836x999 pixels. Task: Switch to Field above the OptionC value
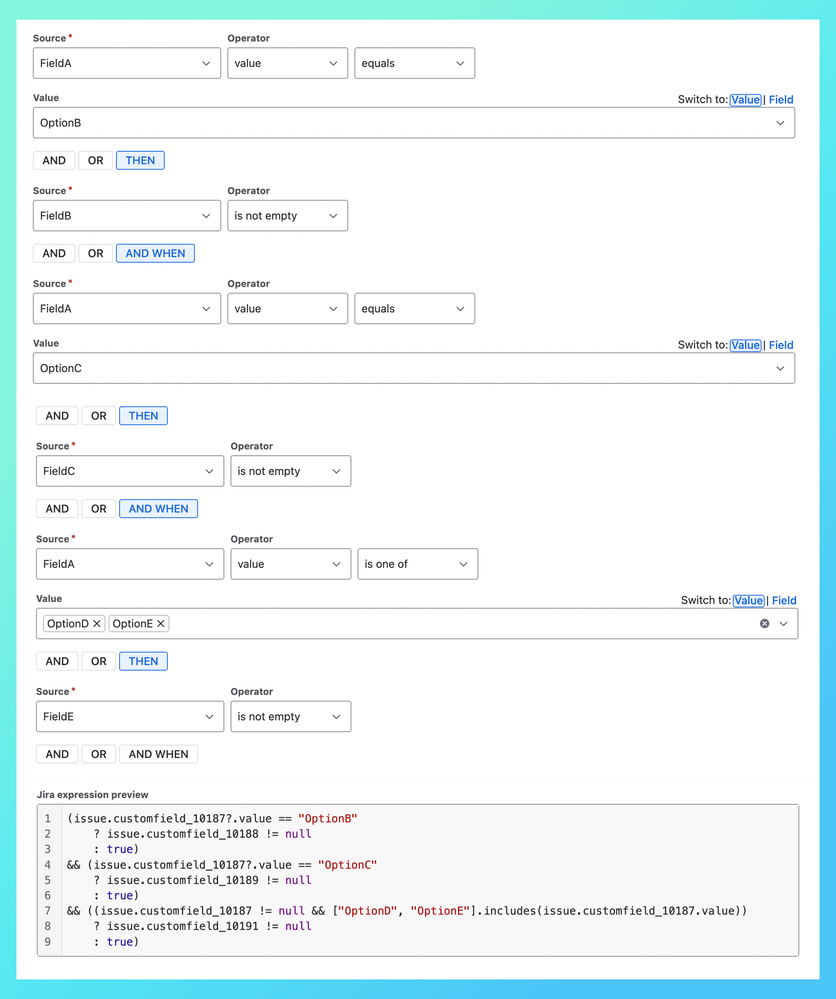[x=781, y=345]
